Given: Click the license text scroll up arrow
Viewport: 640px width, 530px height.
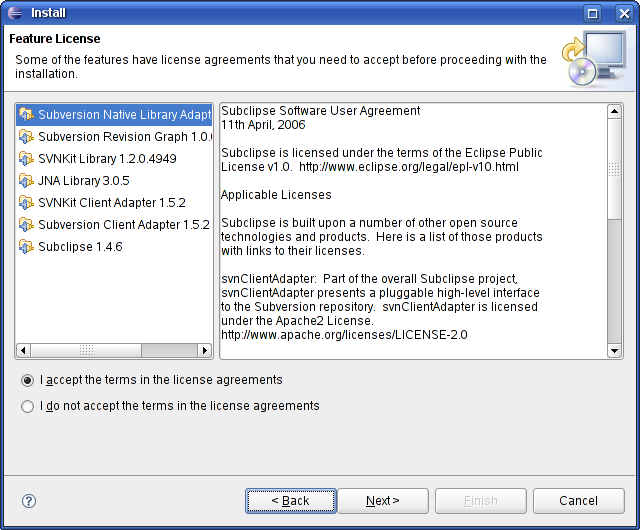Looking at the screenshot, I should pos(614,111).
